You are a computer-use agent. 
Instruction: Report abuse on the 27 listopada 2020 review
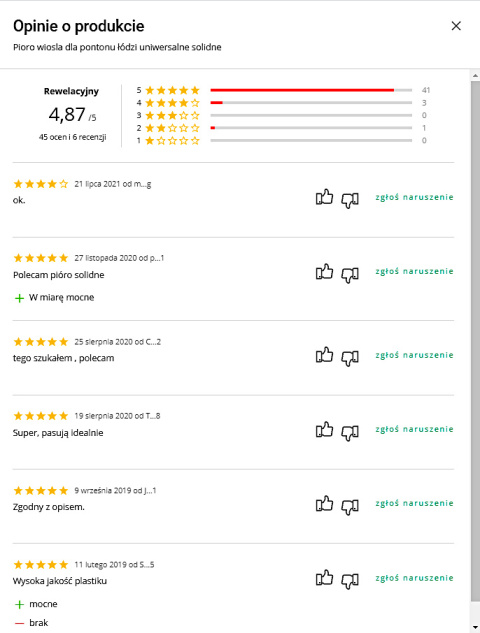click(x=414, y=271)
